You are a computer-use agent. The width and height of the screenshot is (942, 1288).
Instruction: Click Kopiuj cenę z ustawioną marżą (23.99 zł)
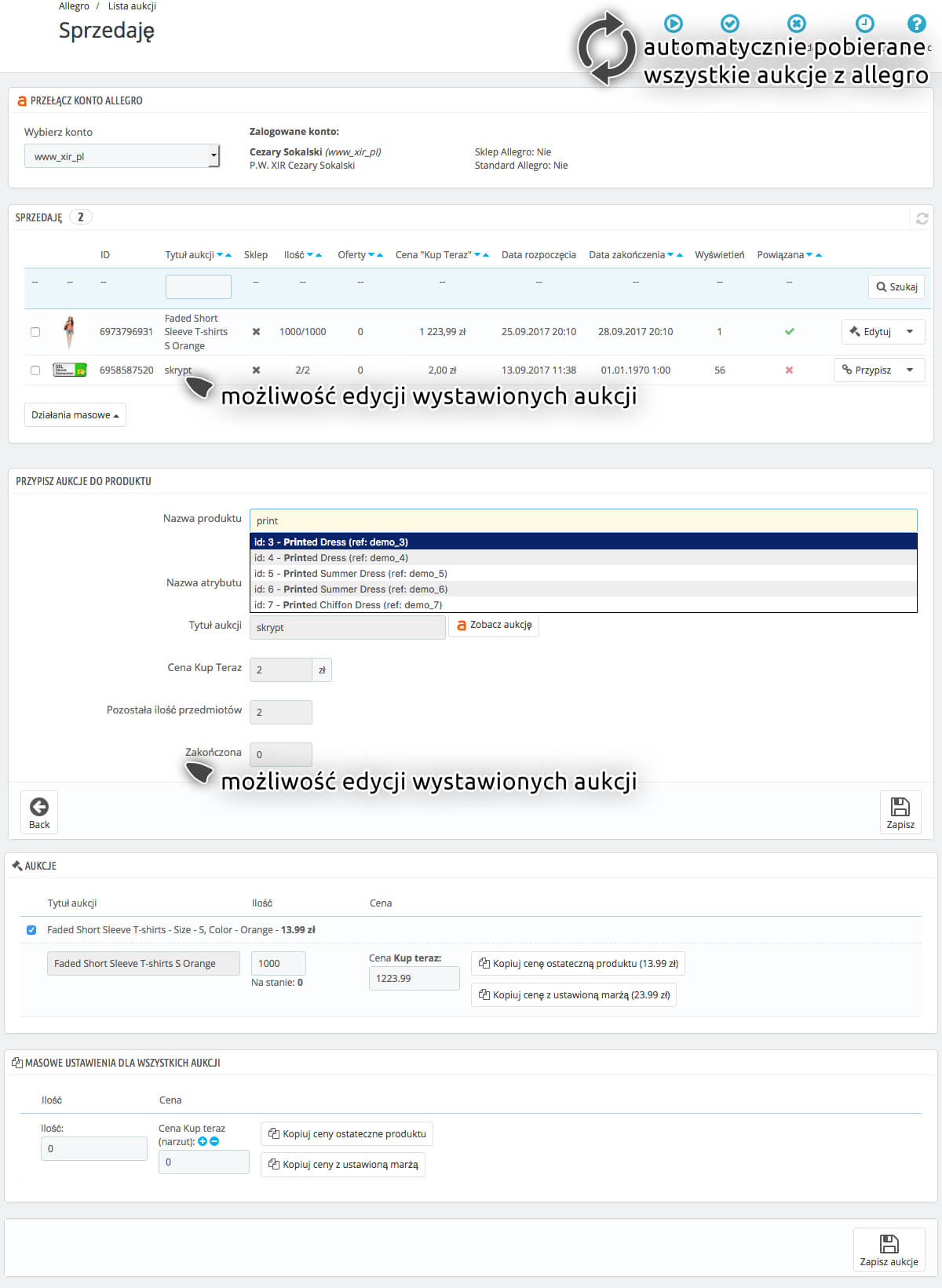pyautogui.click(x=574, y=995)
